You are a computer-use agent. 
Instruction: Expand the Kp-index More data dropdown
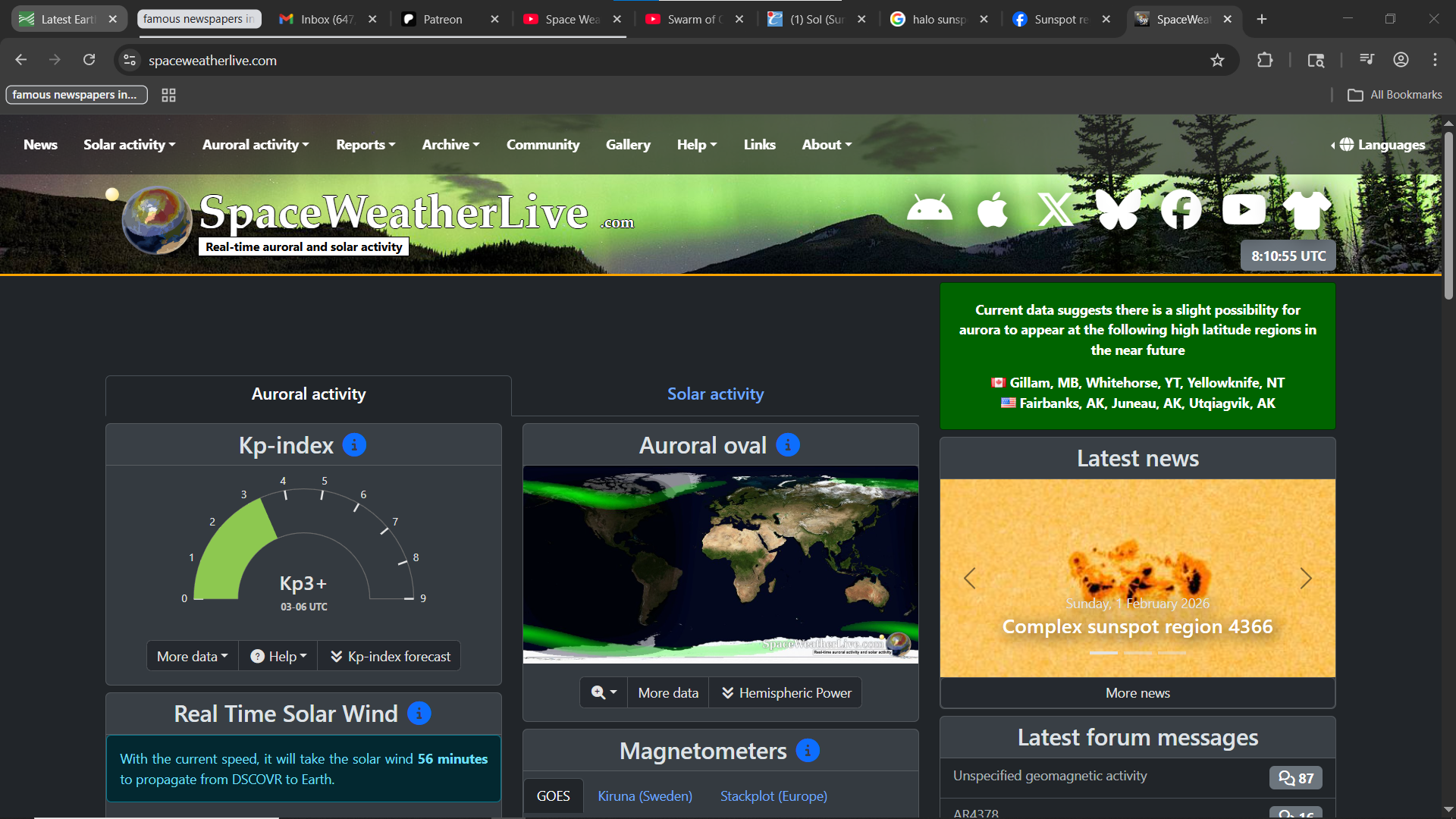[192, 657]
